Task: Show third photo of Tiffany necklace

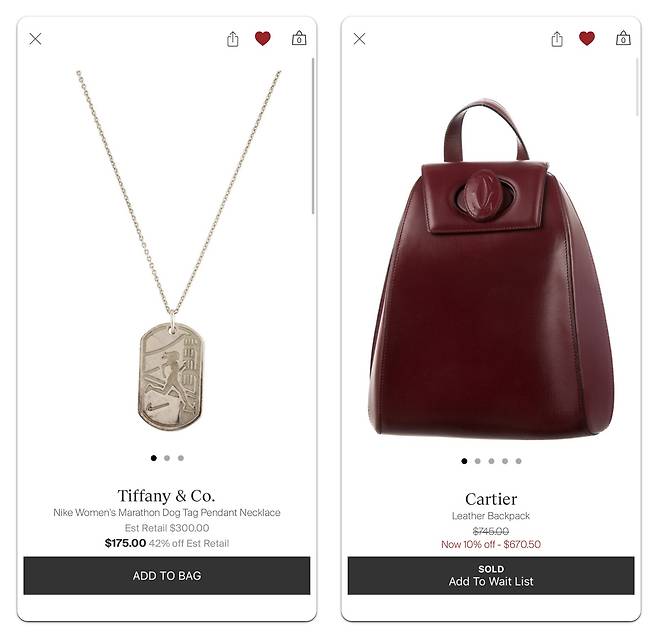Action: (x=181, y=458)
